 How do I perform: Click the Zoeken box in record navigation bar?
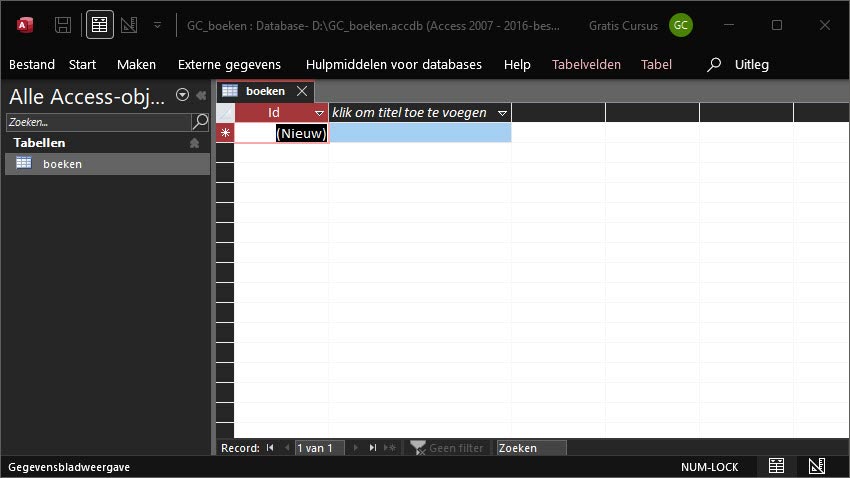[531, 448]
